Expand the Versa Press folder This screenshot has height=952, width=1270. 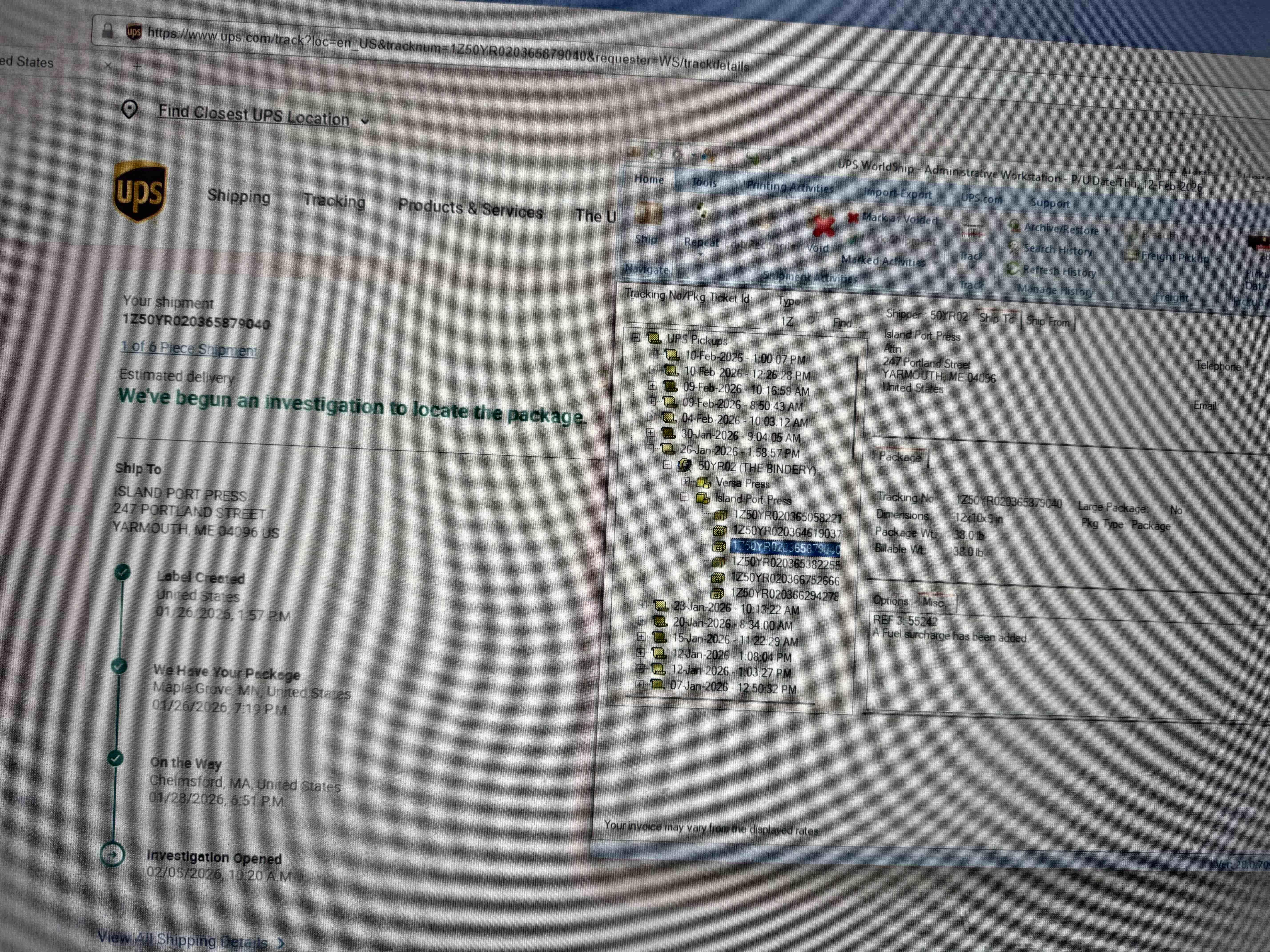coord(685,482)
